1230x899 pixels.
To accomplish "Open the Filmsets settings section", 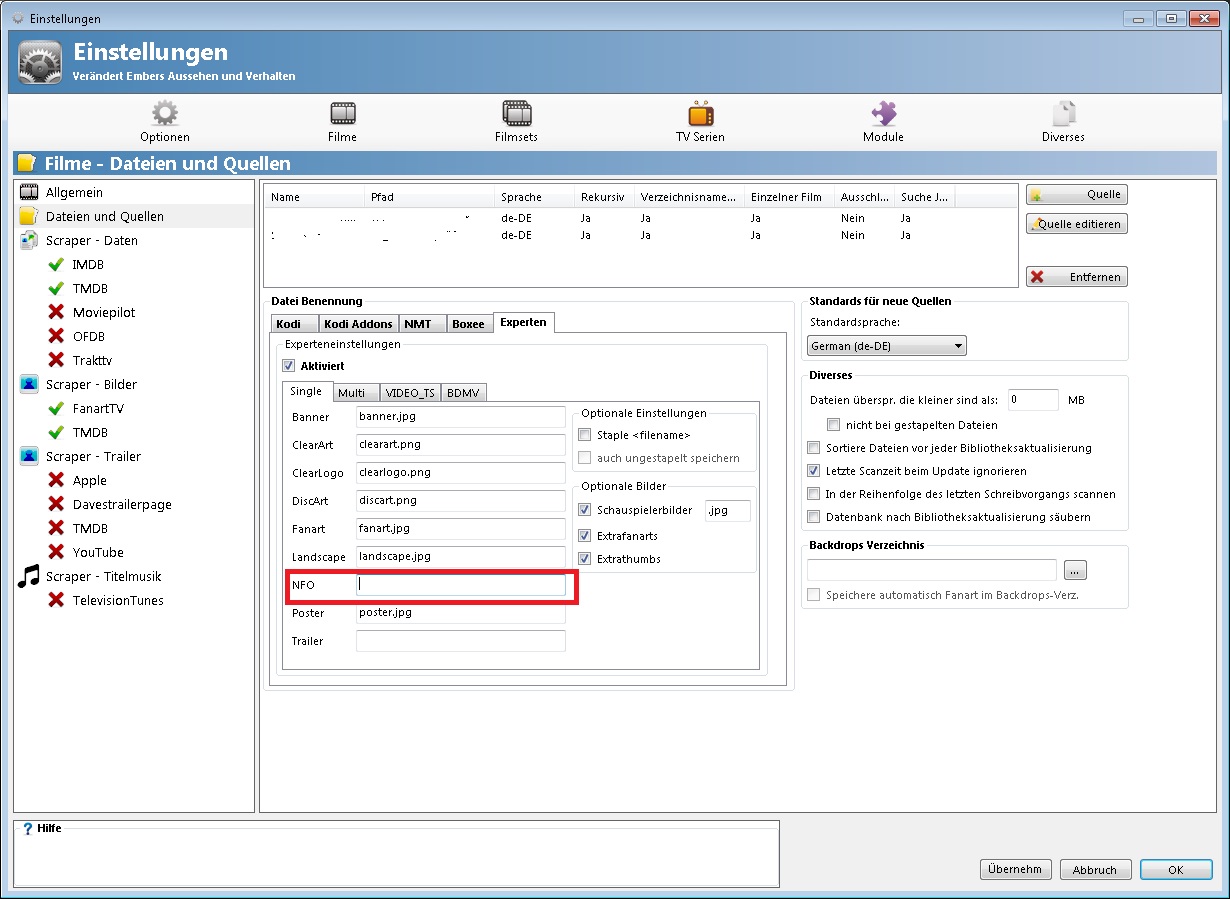I will [x=516, y=122].
